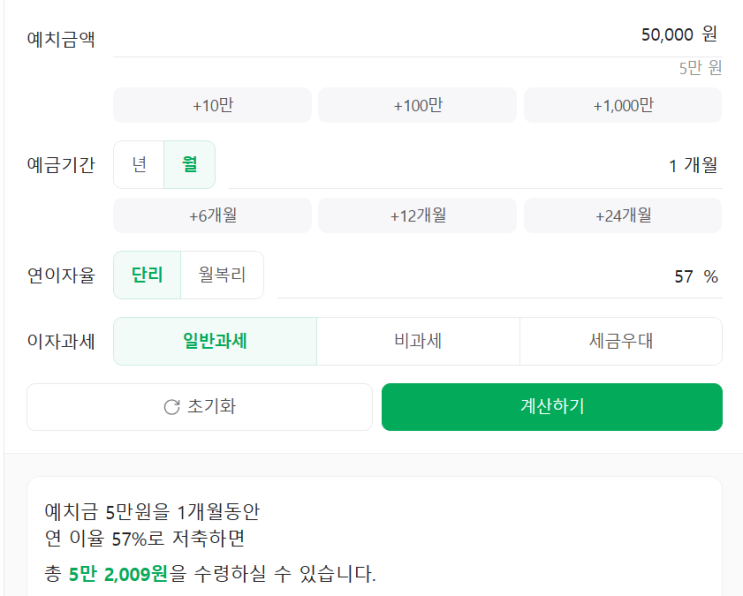Add 6개월 to the deposit period
The height and width of the screenshot is (596, 743).
coord(212,215)
